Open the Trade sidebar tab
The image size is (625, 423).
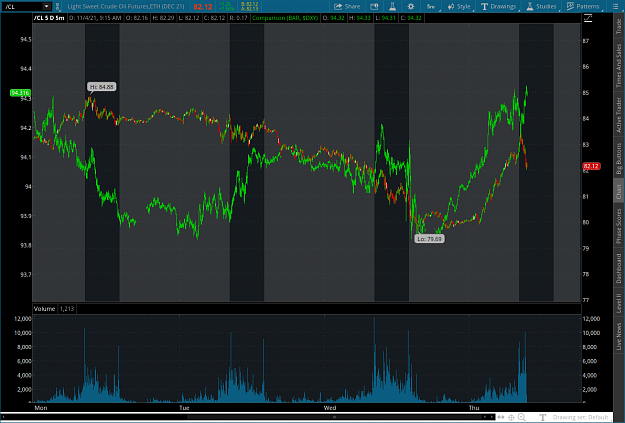619,26
